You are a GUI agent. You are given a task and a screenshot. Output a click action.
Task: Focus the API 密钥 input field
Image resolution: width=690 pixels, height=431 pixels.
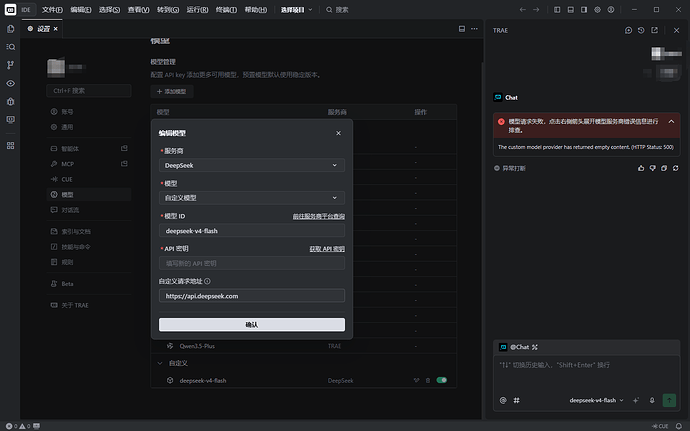(x=252, y=263)
